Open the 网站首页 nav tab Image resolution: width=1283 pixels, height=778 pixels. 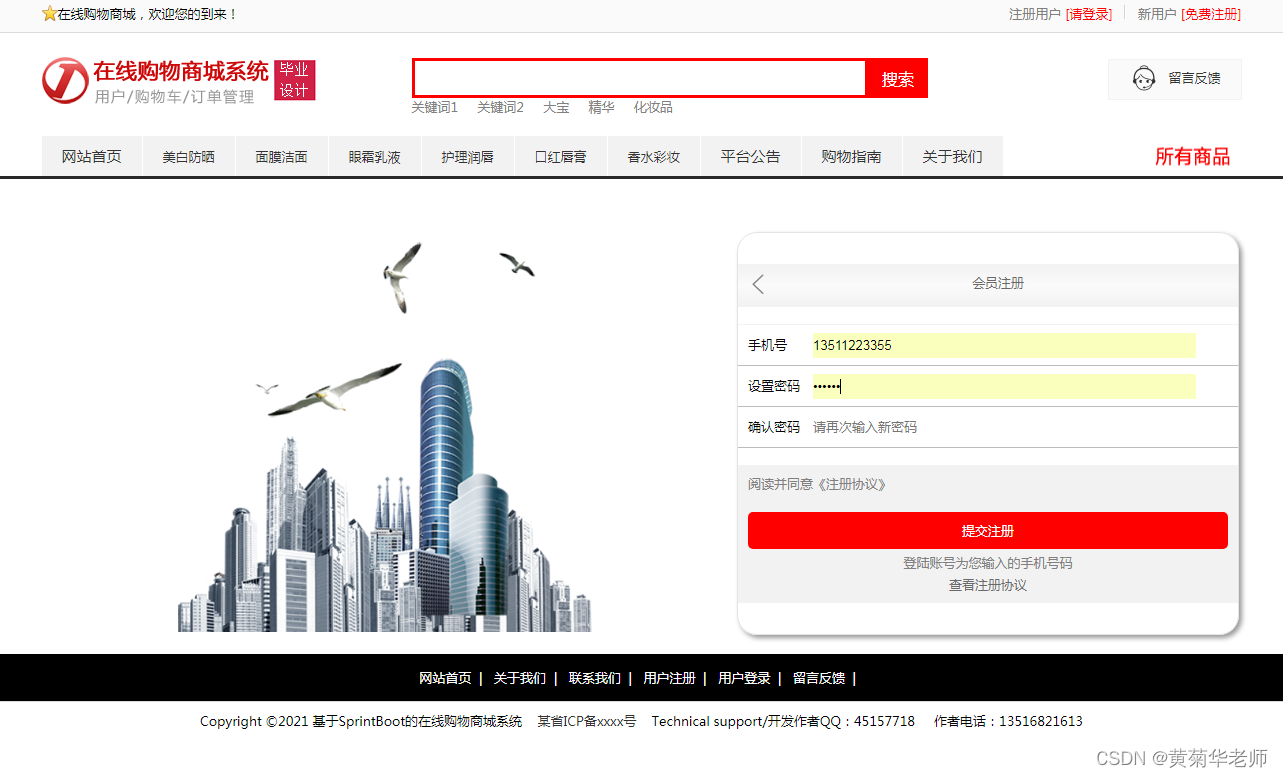tap(92, 157)
